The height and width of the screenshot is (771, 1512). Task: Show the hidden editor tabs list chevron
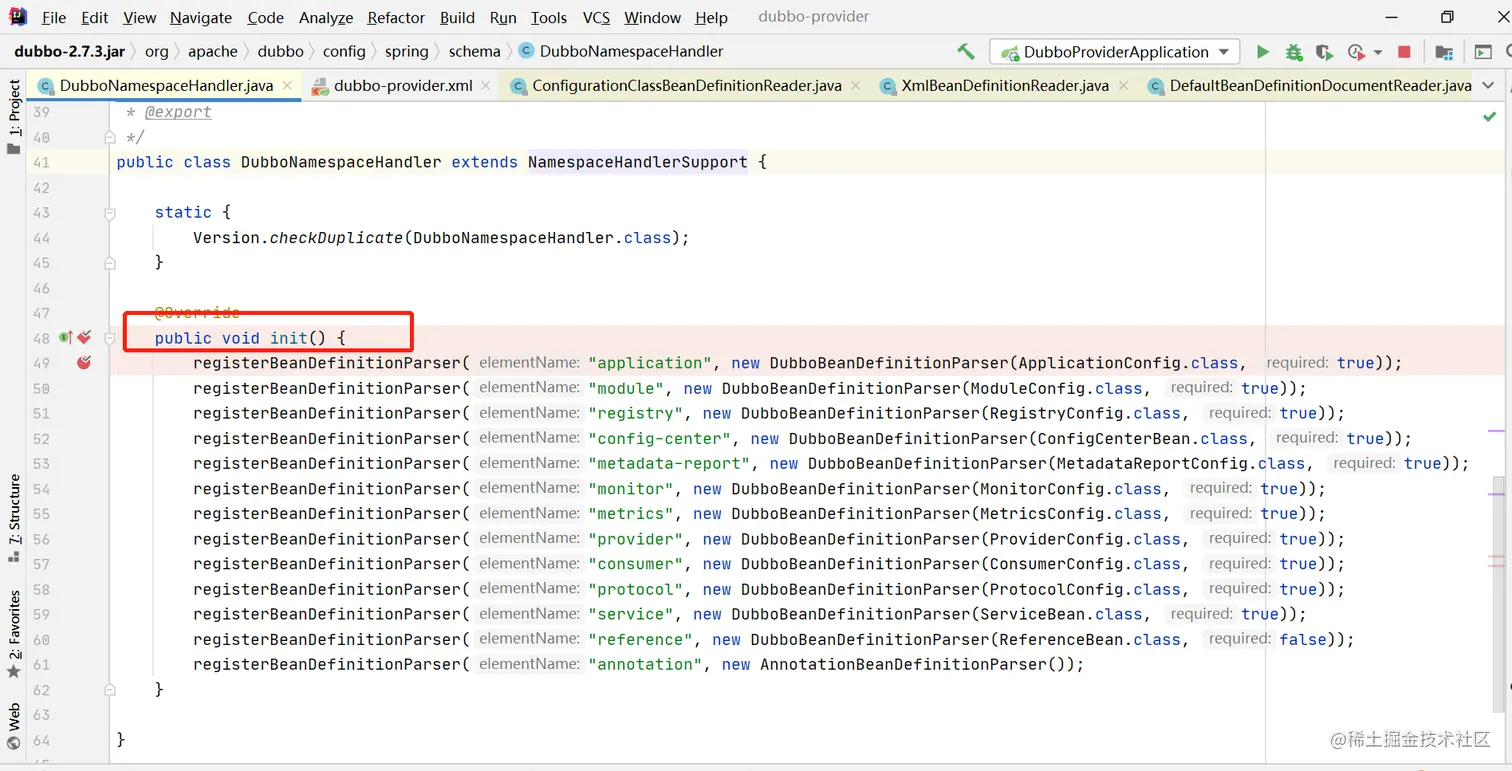1487,86
